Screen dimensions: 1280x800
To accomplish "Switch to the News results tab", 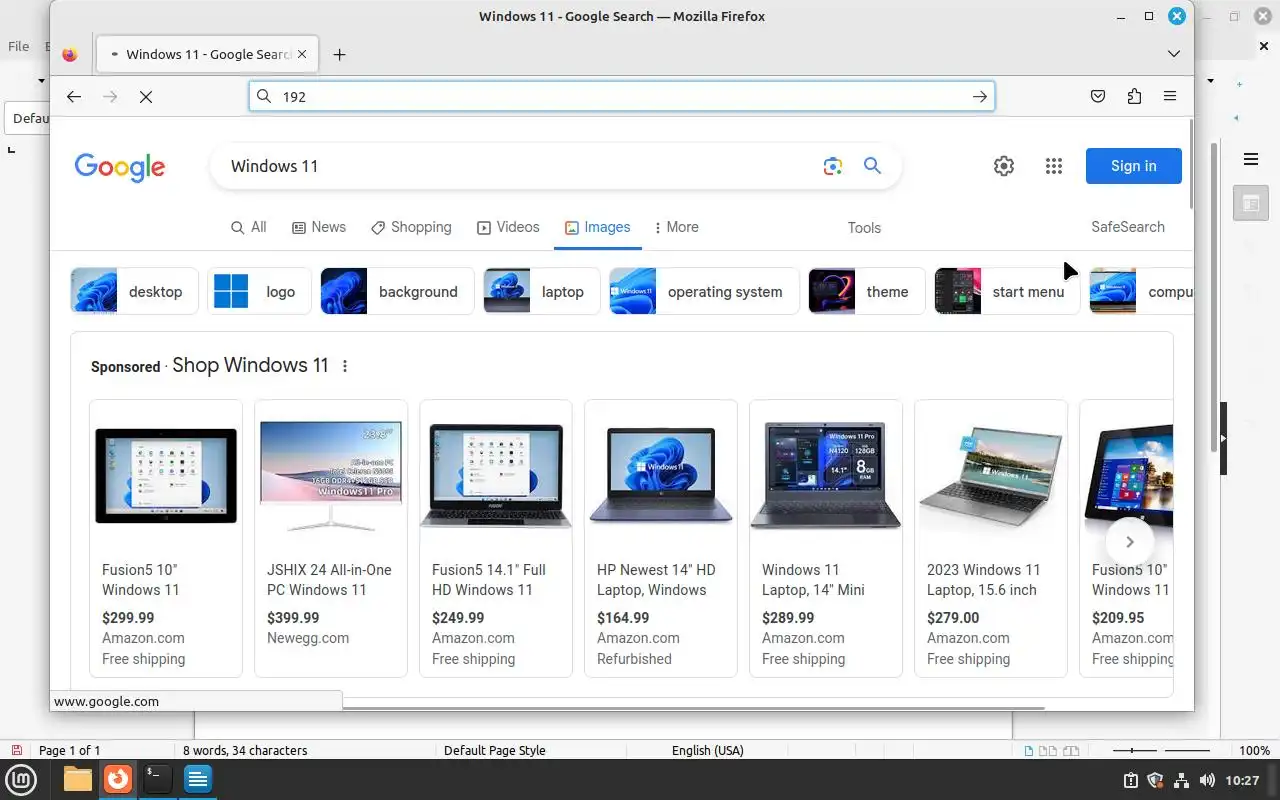I will click(x=319, y=227).
